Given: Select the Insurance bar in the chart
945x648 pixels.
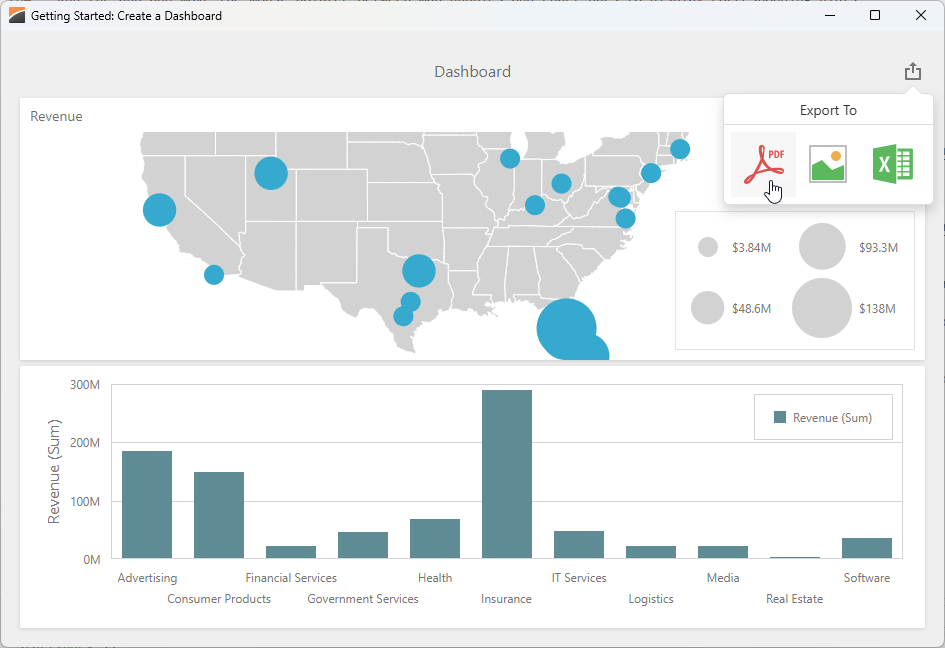Looking at the screenshot, I should [x=506, y=470].
